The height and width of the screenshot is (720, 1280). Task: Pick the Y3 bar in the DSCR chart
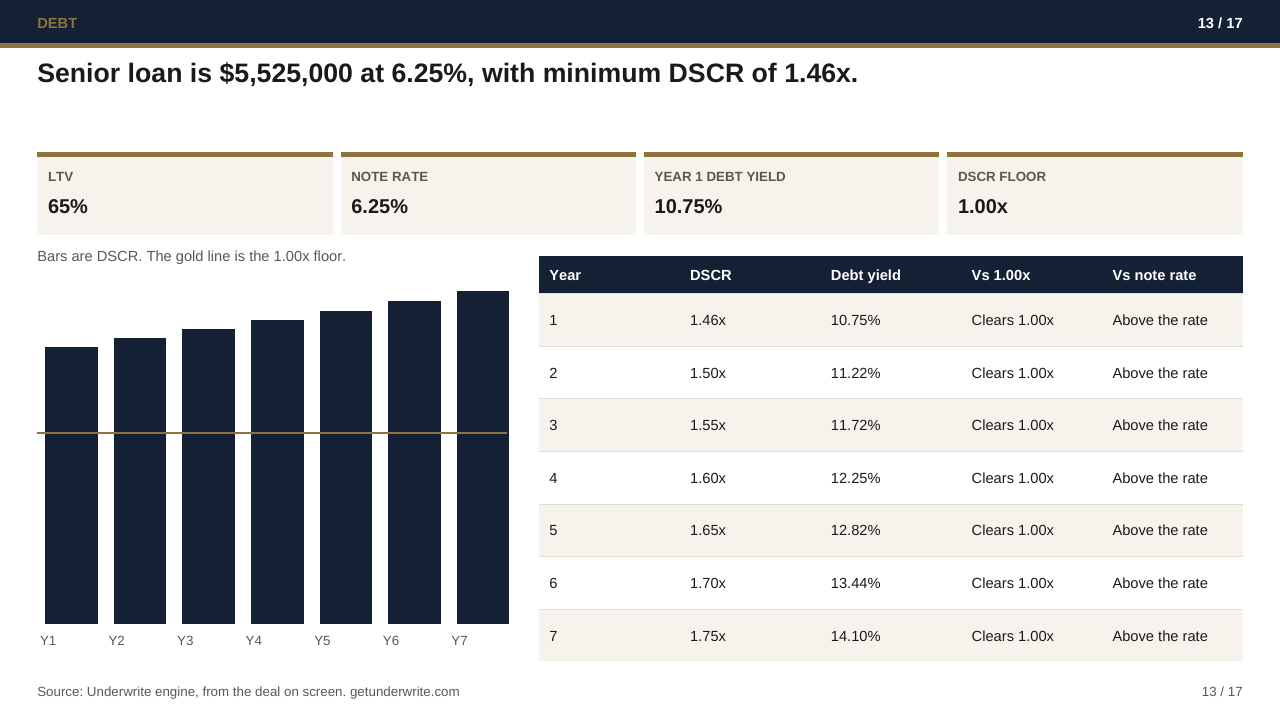[x=208, y=476]
